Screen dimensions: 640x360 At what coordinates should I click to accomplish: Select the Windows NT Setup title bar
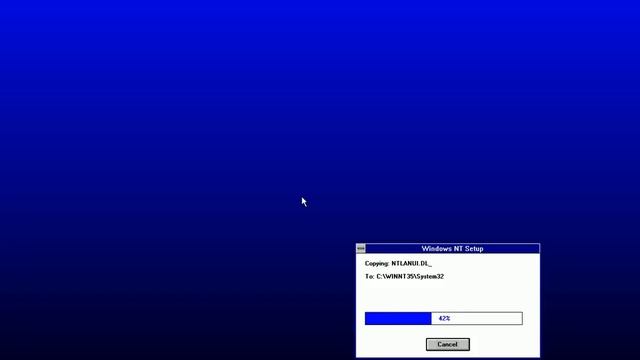pyautogui.click(x=452, y=248)
